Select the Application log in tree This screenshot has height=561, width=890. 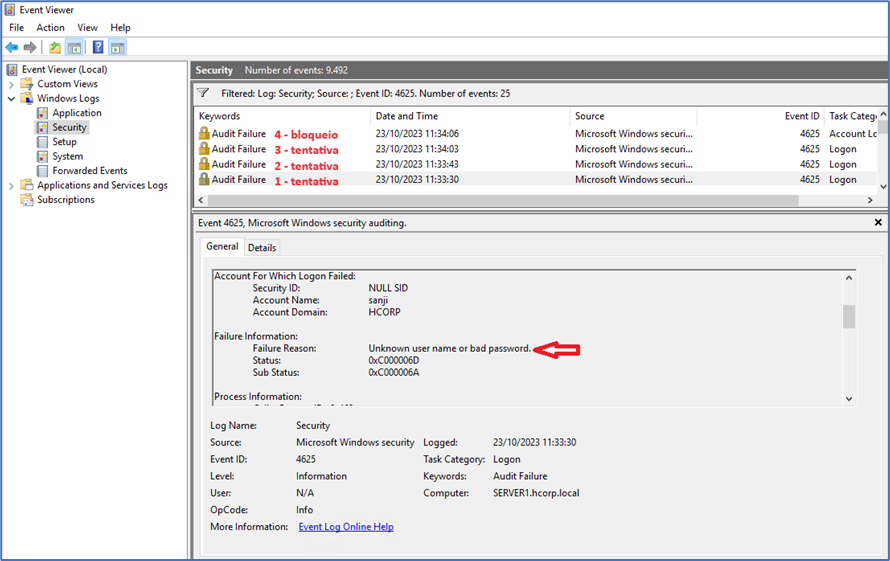(x=77, y=113)
